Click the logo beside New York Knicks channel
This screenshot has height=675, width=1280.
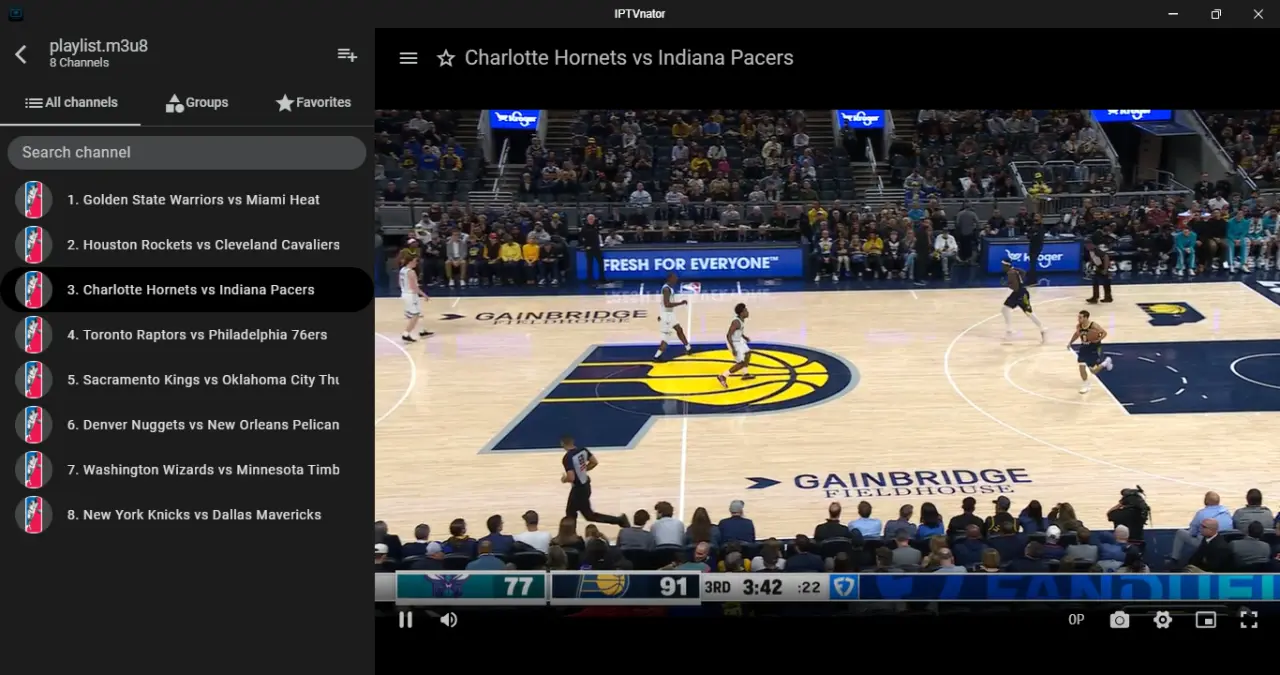[x=34, y=514]
